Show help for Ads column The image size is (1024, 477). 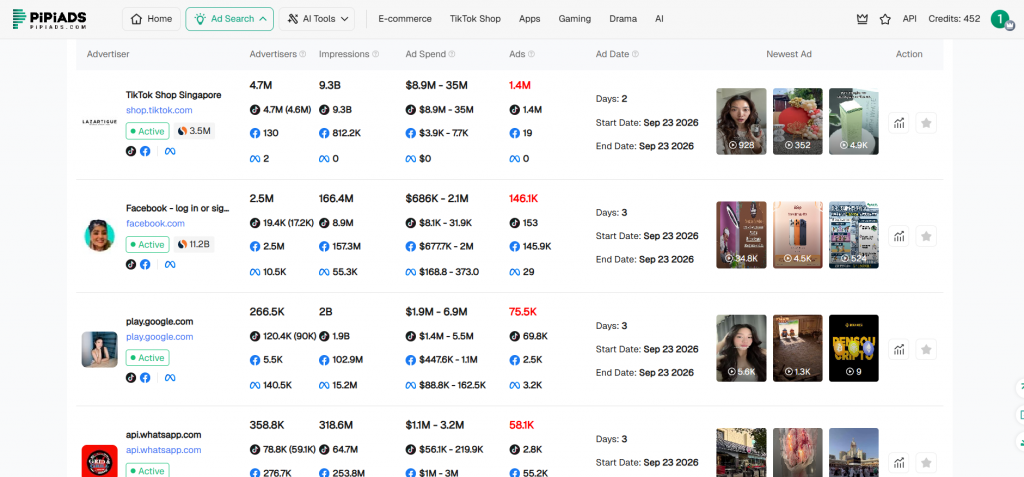click(531, 54)
